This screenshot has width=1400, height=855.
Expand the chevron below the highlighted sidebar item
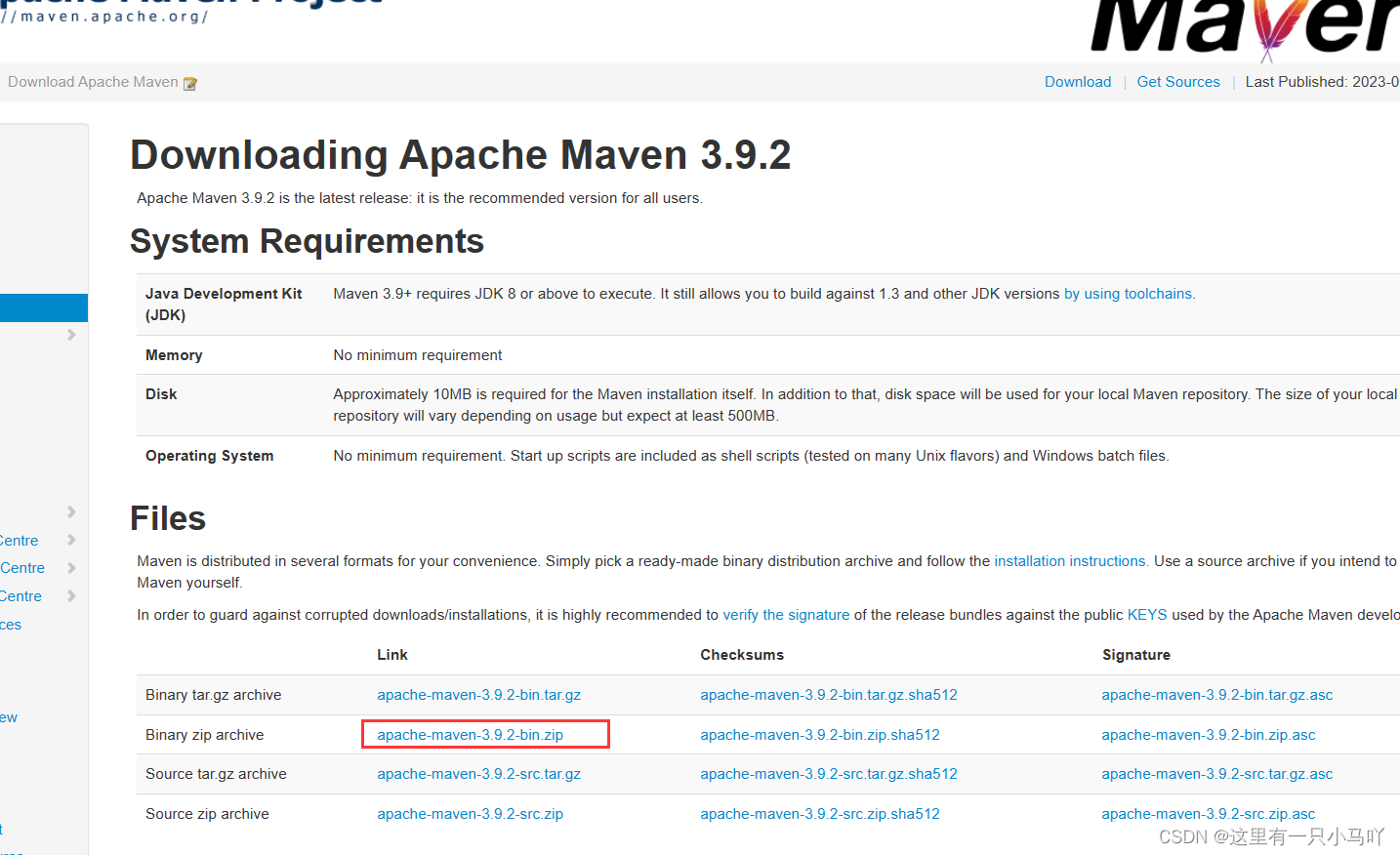[x=71, y=335]
